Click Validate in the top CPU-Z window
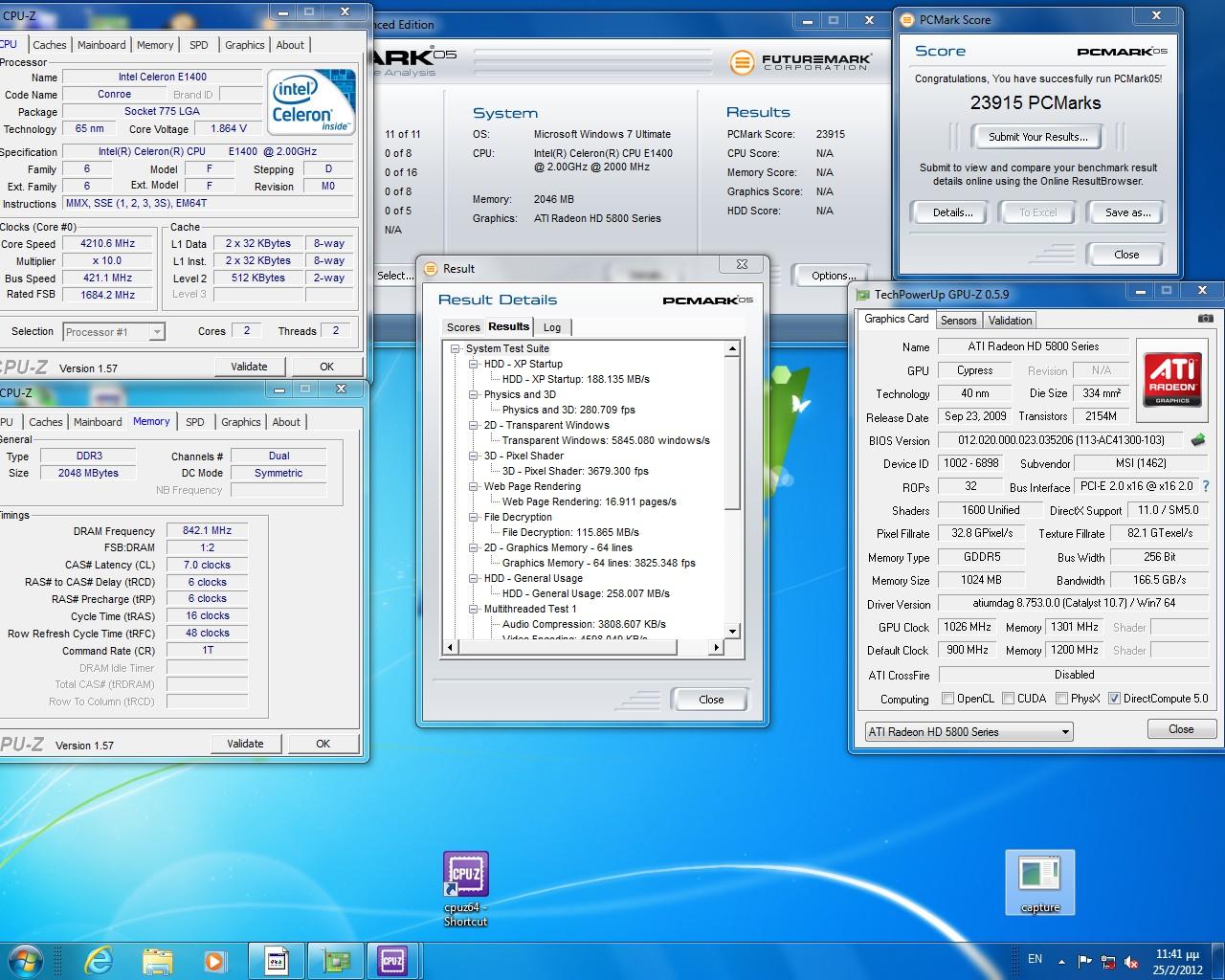This screenshot has height=980, width=1225. click(x=249, y=367)
